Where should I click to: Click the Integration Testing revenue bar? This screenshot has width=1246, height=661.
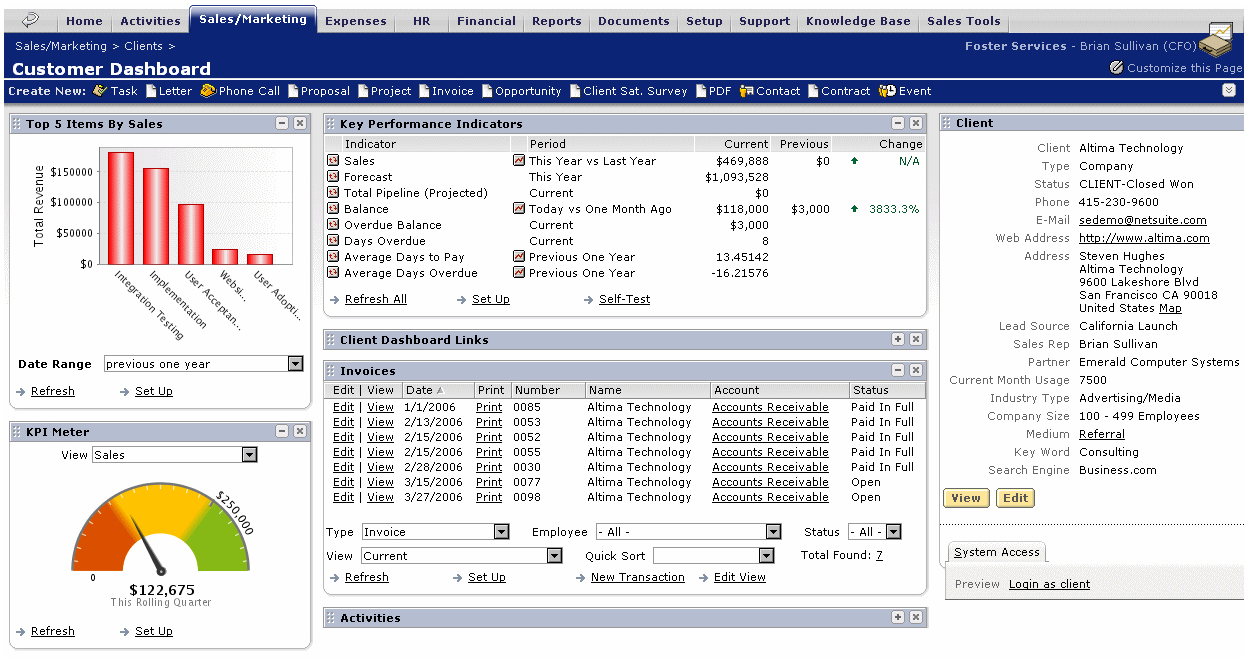(x=121, y=208)
